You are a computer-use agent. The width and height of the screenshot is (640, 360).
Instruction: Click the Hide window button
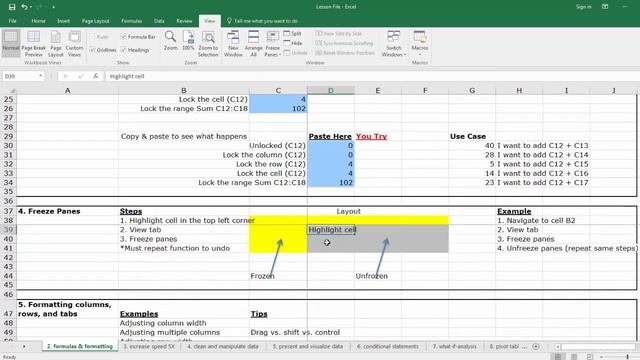pos(293,43)
